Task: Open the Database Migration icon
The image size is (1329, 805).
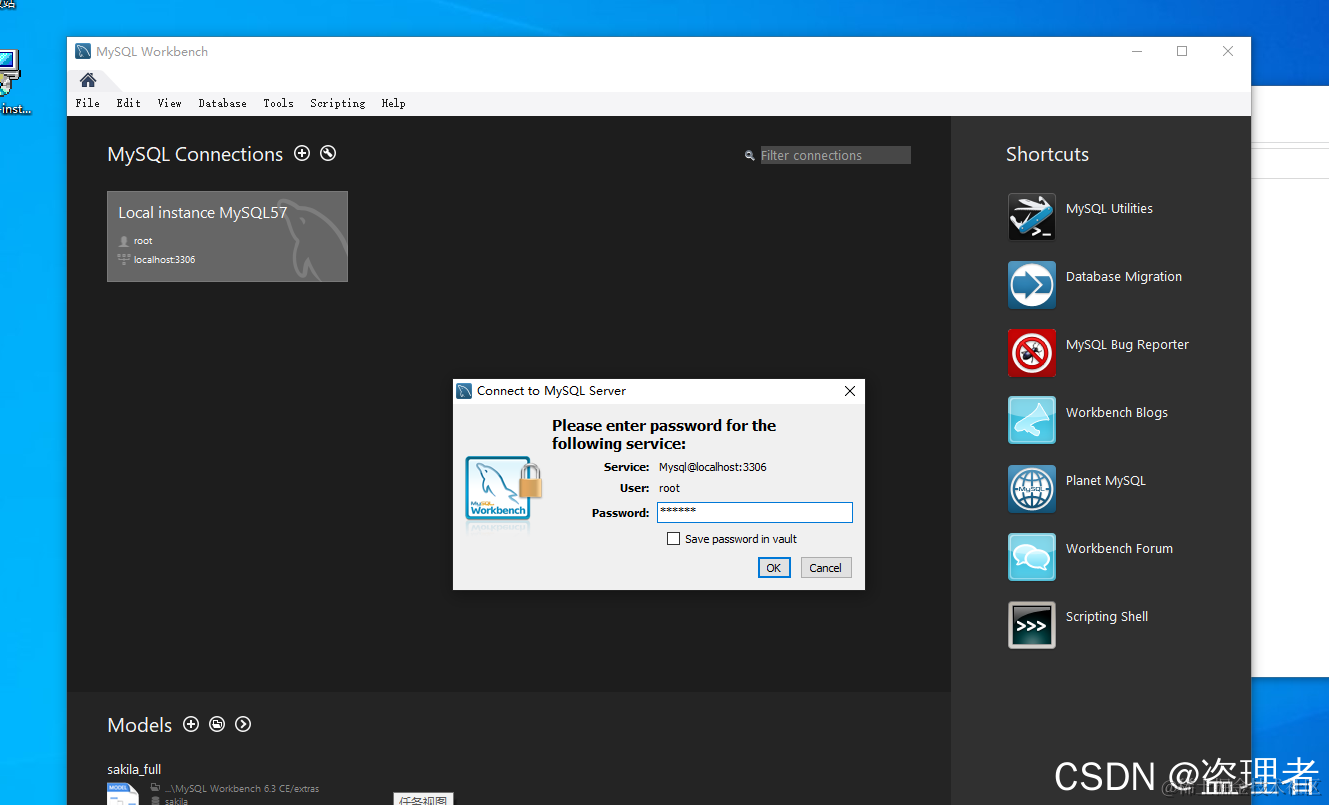Action: [x=1031, y=285]
